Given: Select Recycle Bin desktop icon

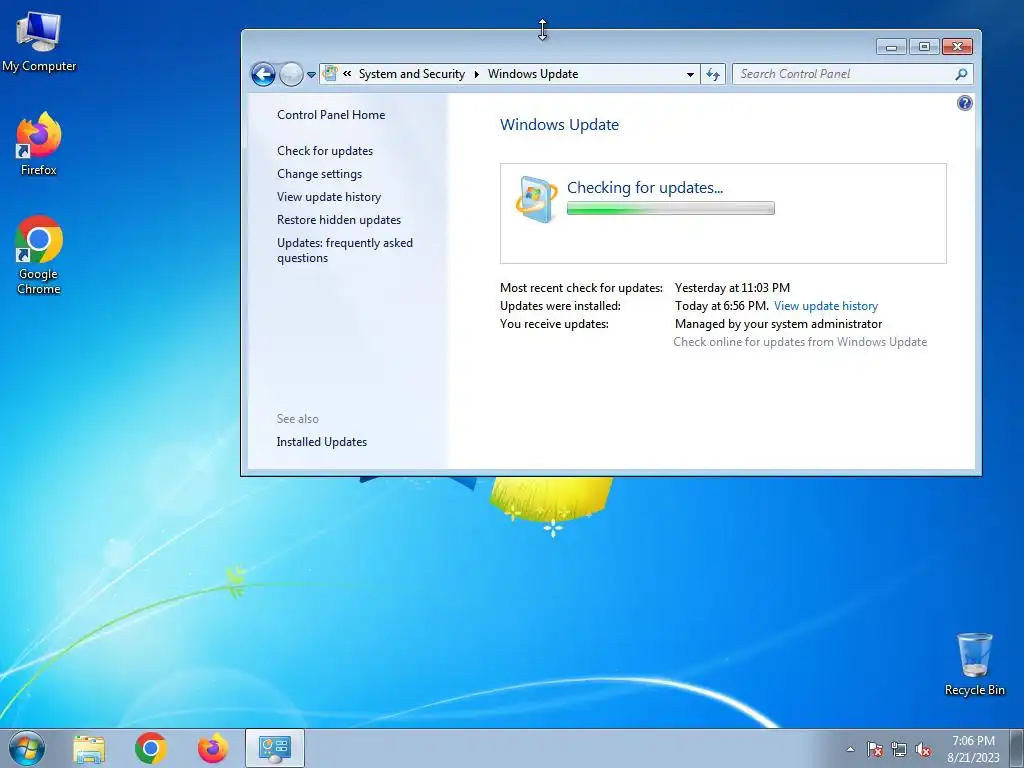Looking at the screenshot, I should [974, 664].
